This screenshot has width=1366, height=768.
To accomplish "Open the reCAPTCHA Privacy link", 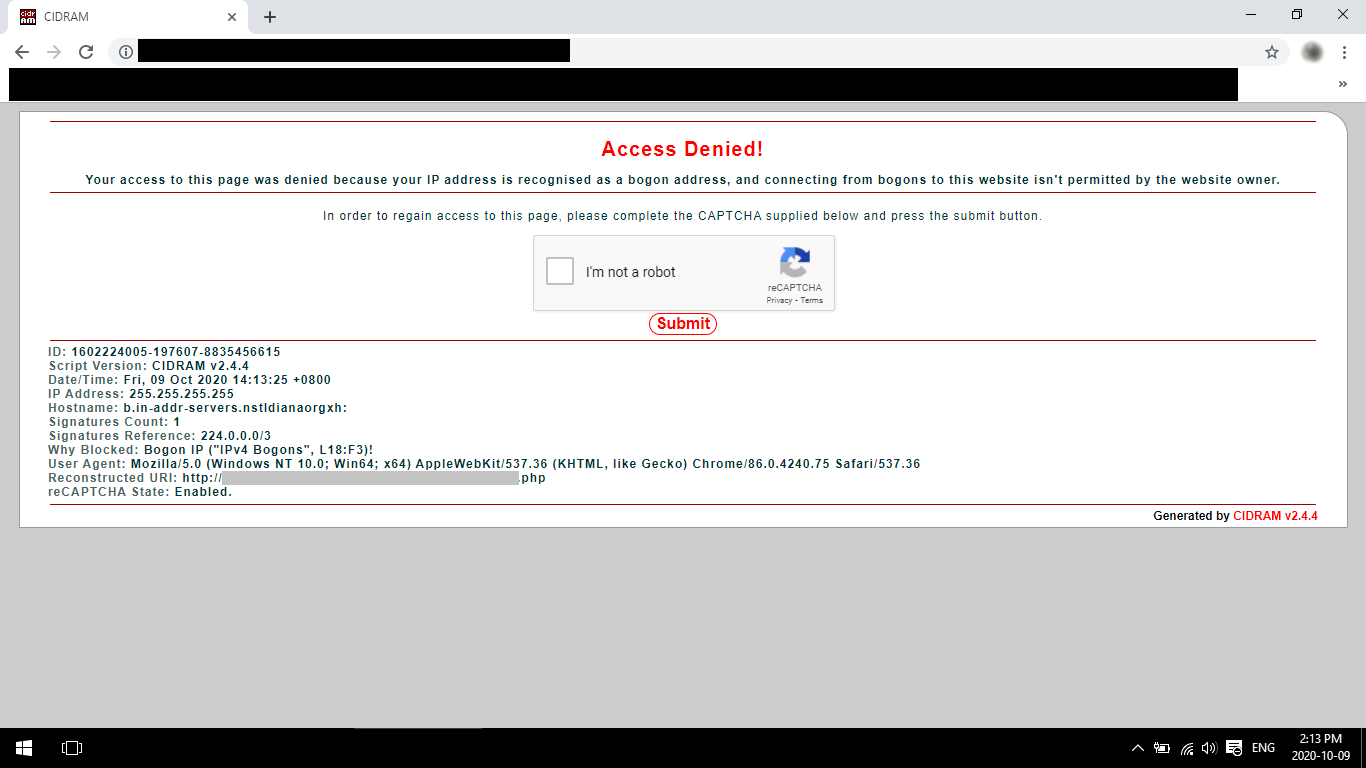I will [779, 300].
